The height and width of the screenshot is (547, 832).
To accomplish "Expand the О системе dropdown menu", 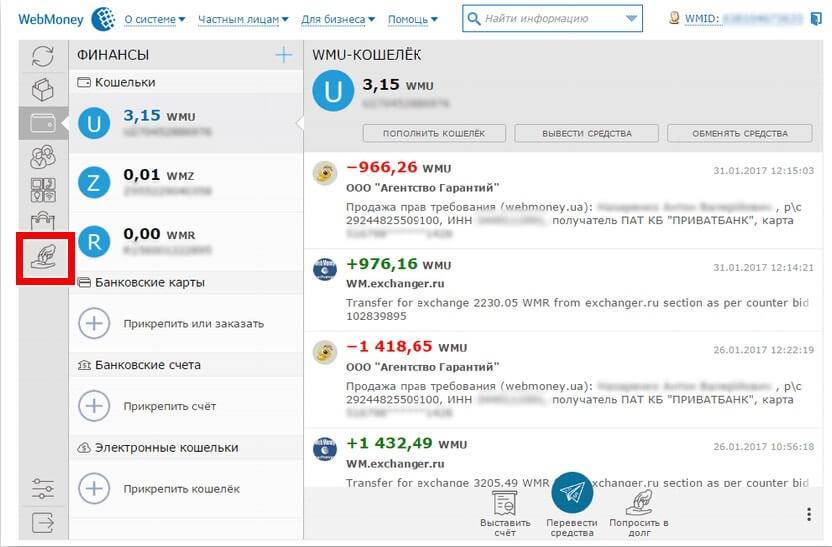I will 155,19.
